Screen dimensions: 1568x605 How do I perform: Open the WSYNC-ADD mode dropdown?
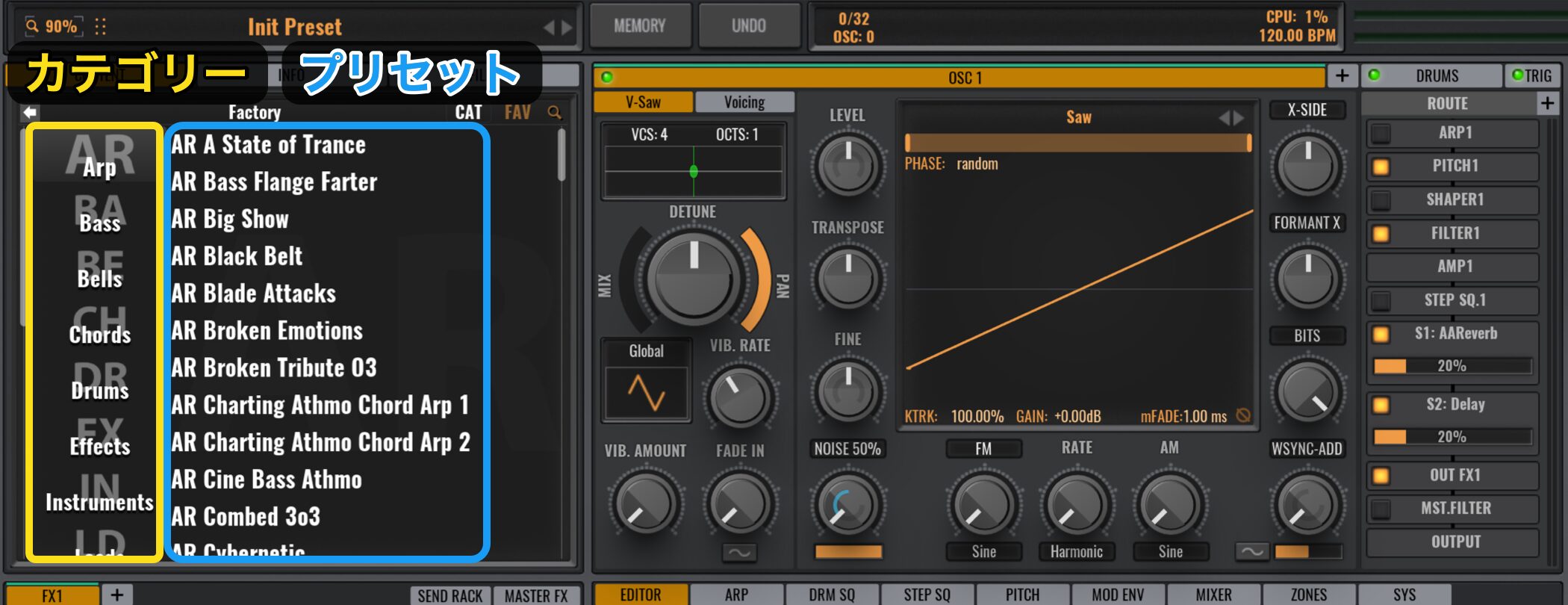tap(1307, 449)
